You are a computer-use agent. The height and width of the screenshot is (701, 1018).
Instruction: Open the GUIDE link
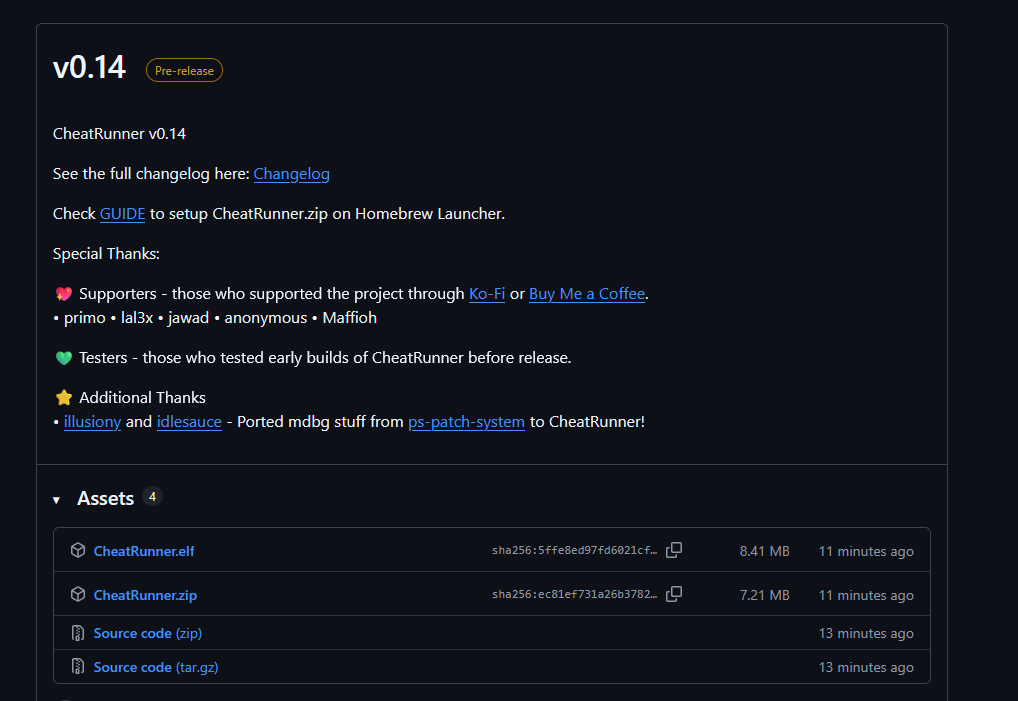coord(123,214)
